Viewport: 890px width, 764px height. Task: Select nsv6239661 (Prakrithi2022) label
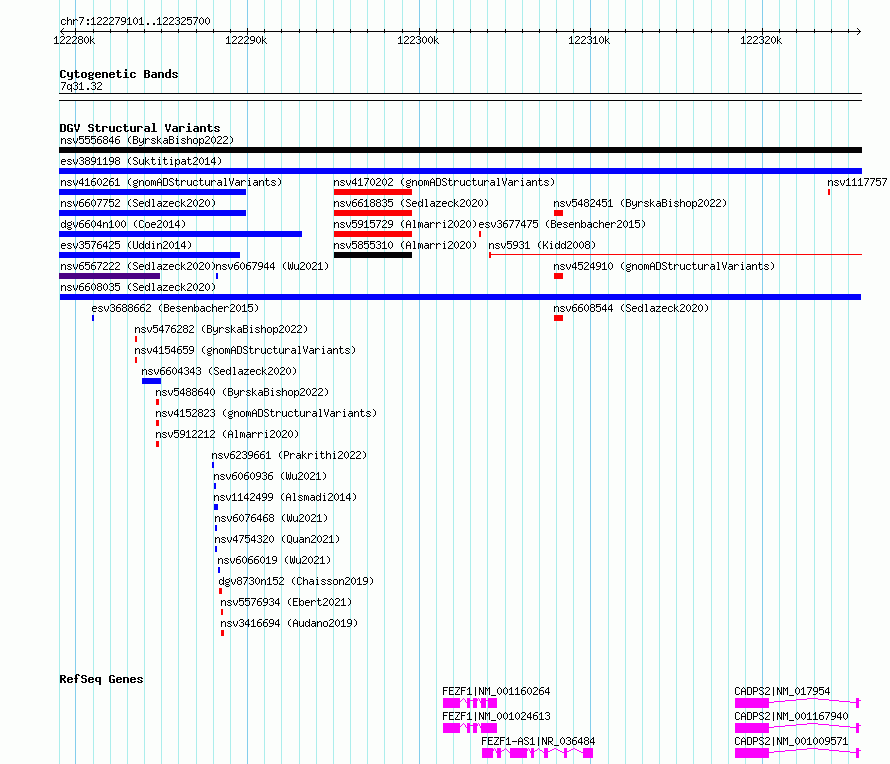pyautogui.click(x=289, y=455)
